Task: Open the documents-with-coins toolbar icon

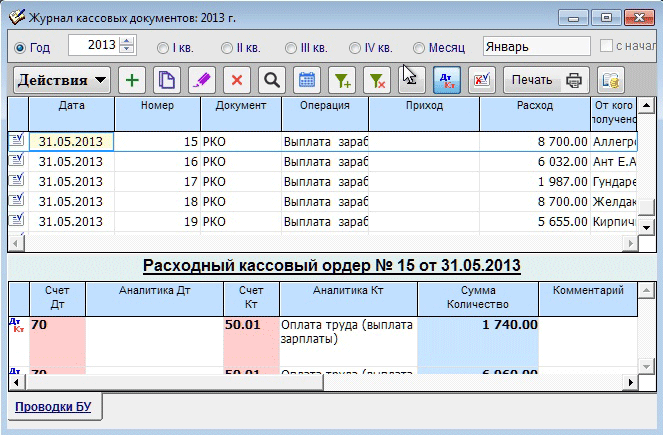Action: coord(611,80)
